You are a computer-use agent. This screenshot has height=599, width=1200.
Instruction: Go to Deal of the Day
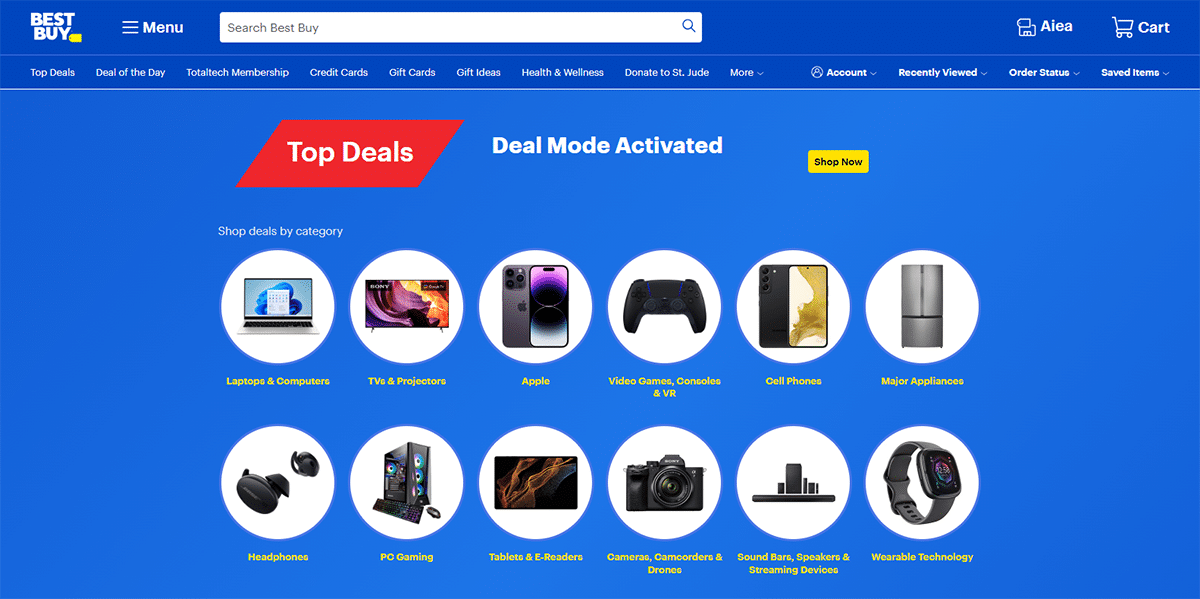pos(131,73)
